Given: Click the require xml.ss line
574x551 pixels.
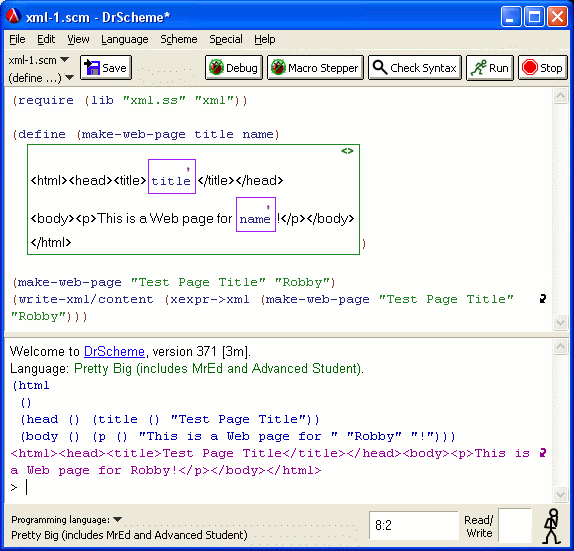Looking at the screenshot, I should coord(130,100).
